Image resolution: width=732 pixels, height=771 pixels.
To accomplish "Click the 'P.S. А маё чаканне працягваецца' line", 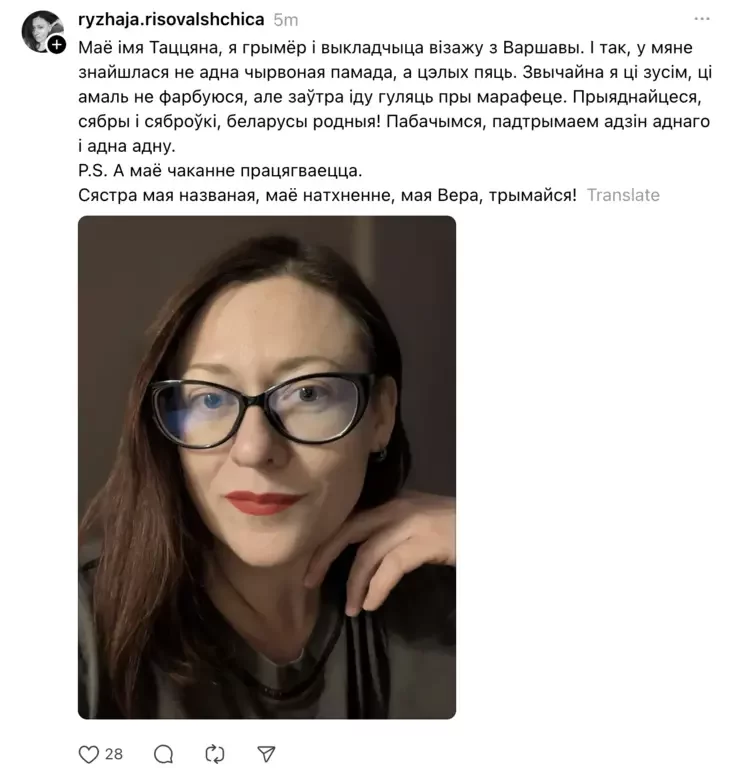I will (x=220, y=171).
